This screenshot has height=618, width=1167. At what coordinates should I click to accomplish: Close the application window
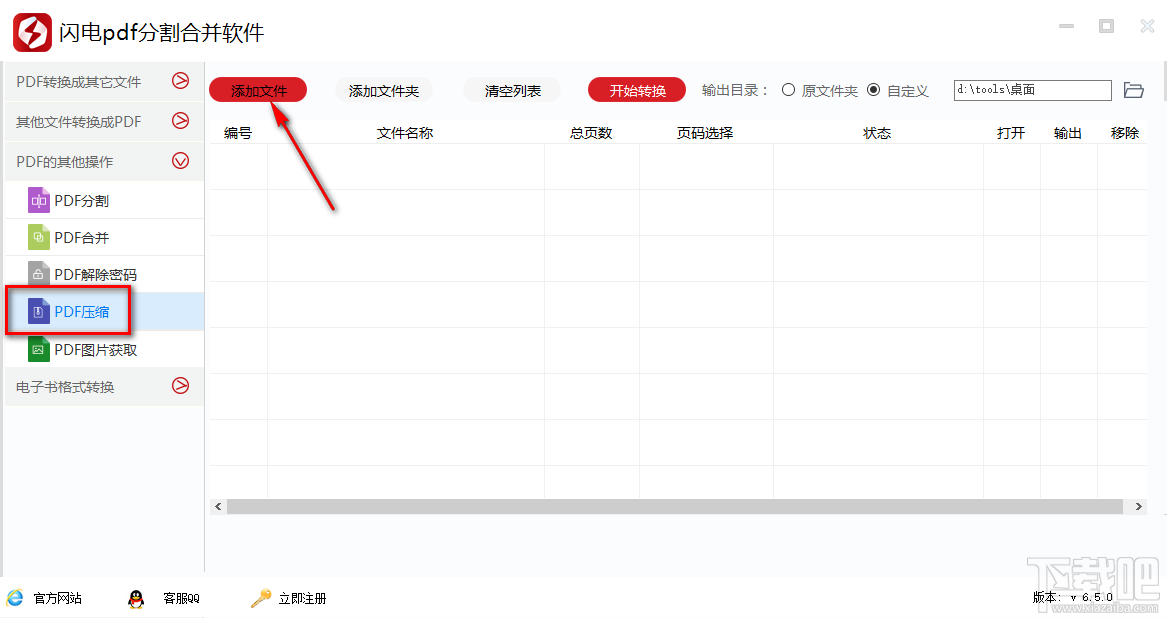pyautogui.click(x=1147, y=26)
